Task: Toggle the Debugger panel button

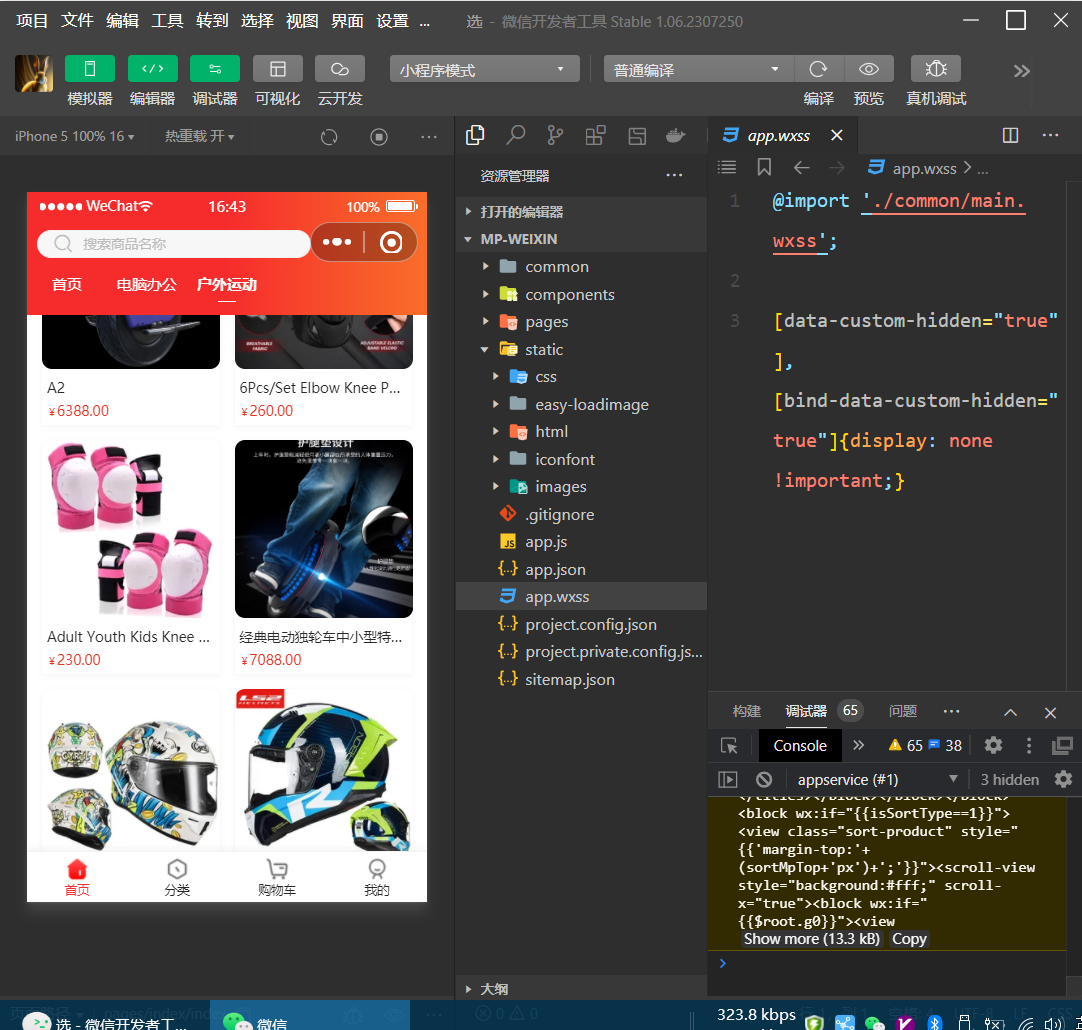Action: click(215, 69)
